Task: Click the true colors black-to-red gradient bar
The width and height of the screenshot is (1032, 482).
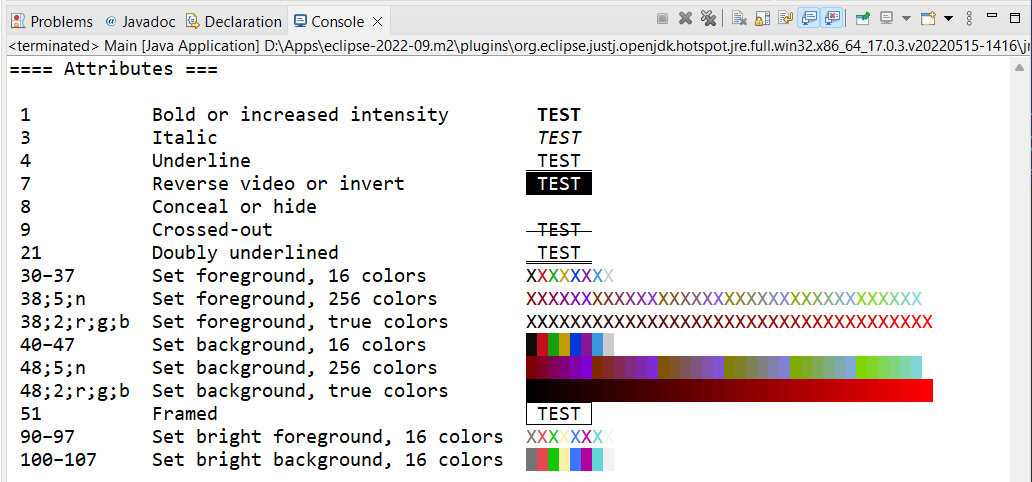Action: (x=729, y=390)
